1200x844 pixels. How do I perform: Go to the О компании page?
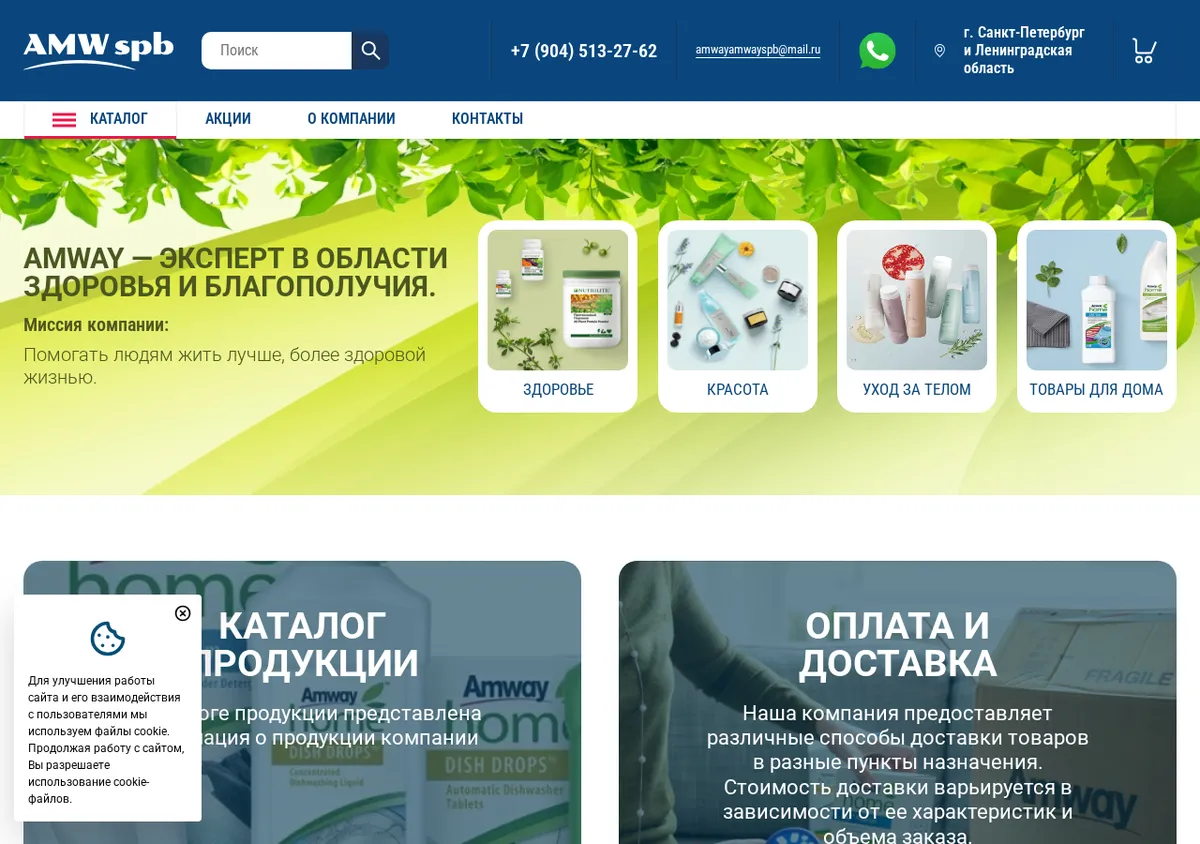(351, 119)
